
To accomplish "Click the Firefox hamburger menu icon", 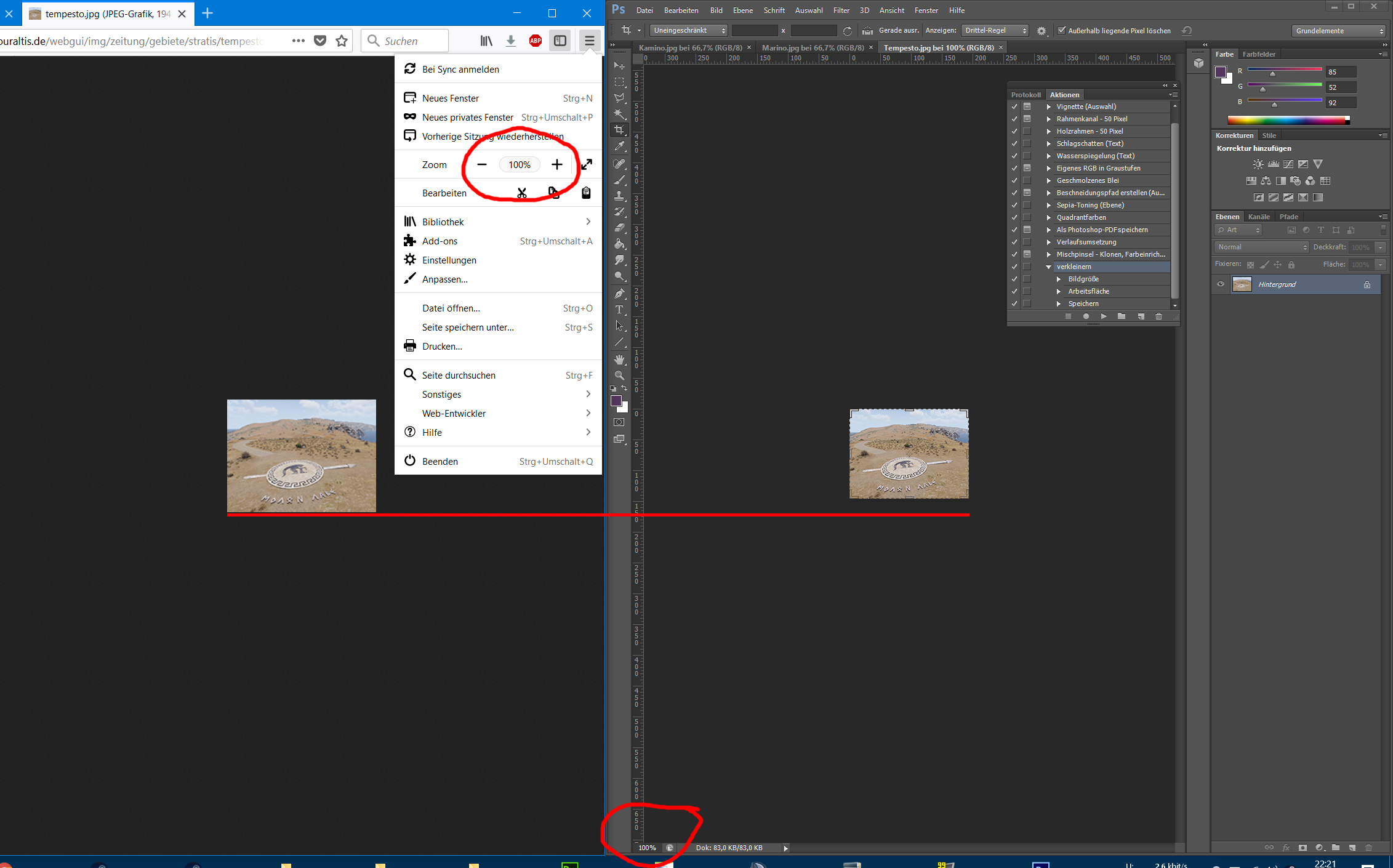I will [589, 41].
